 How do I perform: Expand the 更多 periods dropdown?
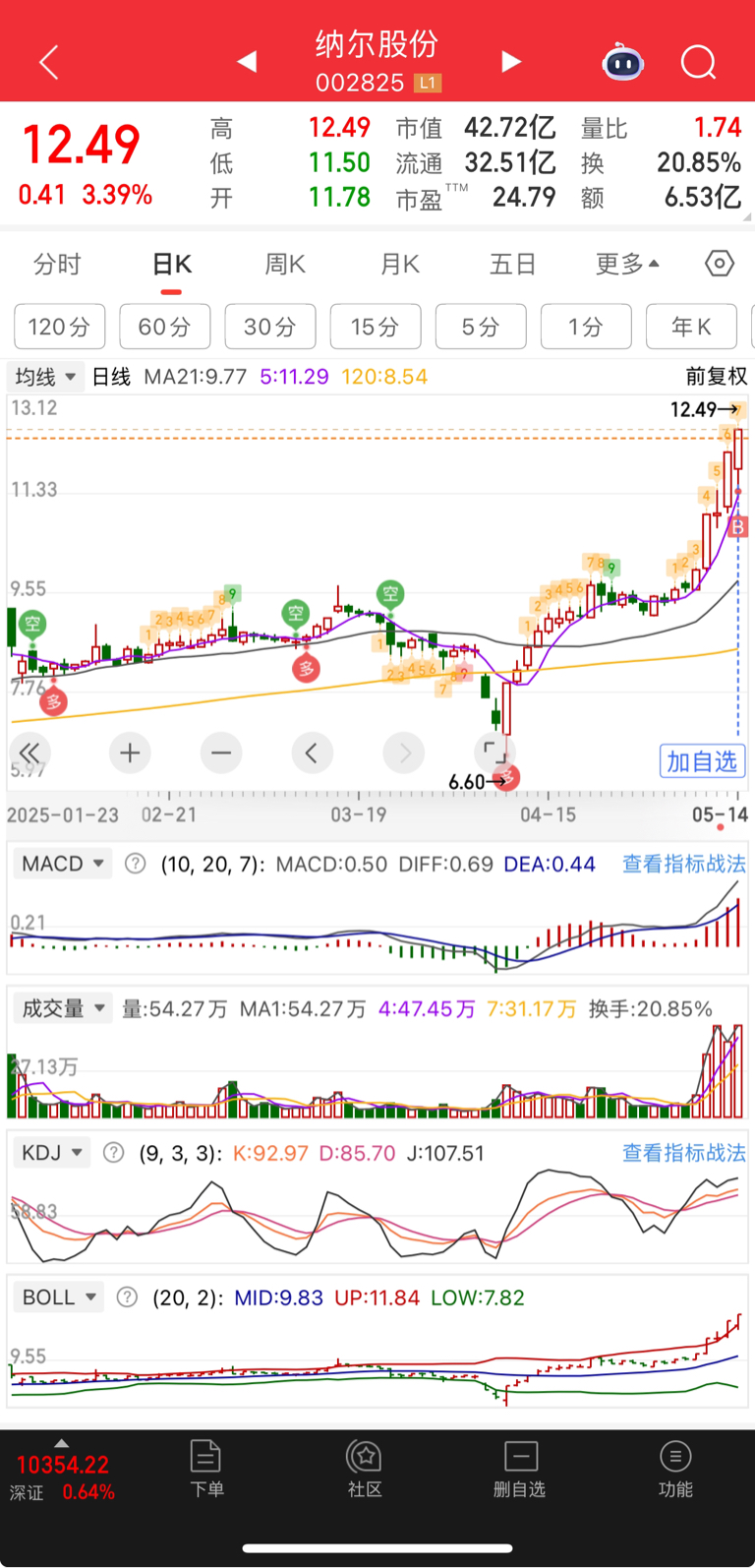(627, 264)
